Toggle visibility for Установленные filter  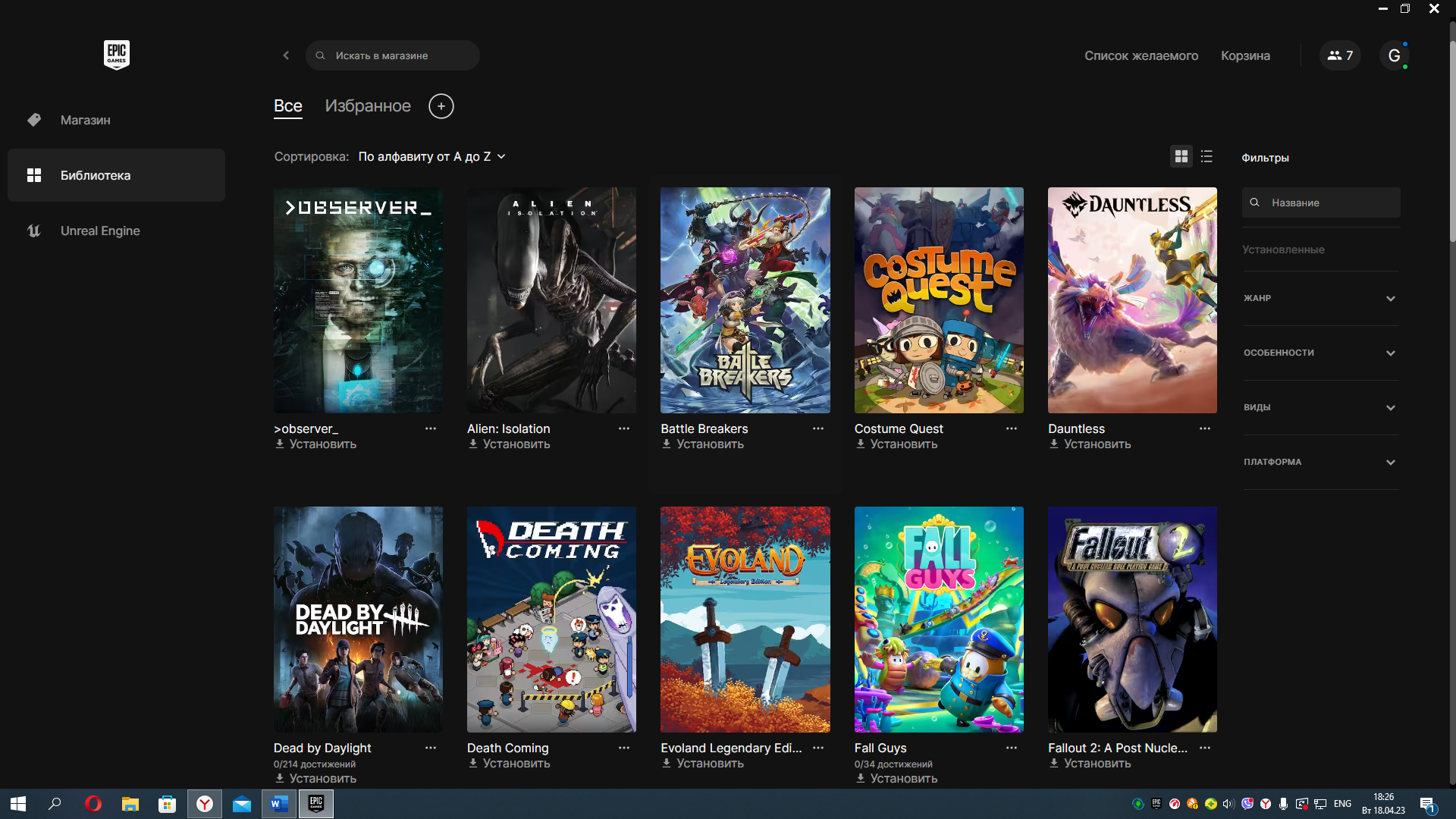(1283, 249)
